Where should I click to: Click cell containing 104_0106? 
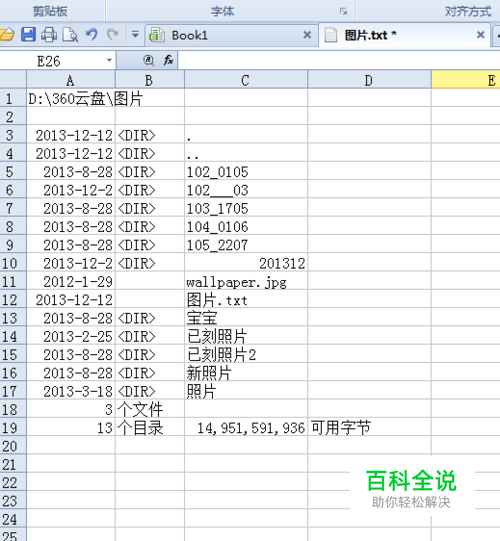[x=246, y=227]
